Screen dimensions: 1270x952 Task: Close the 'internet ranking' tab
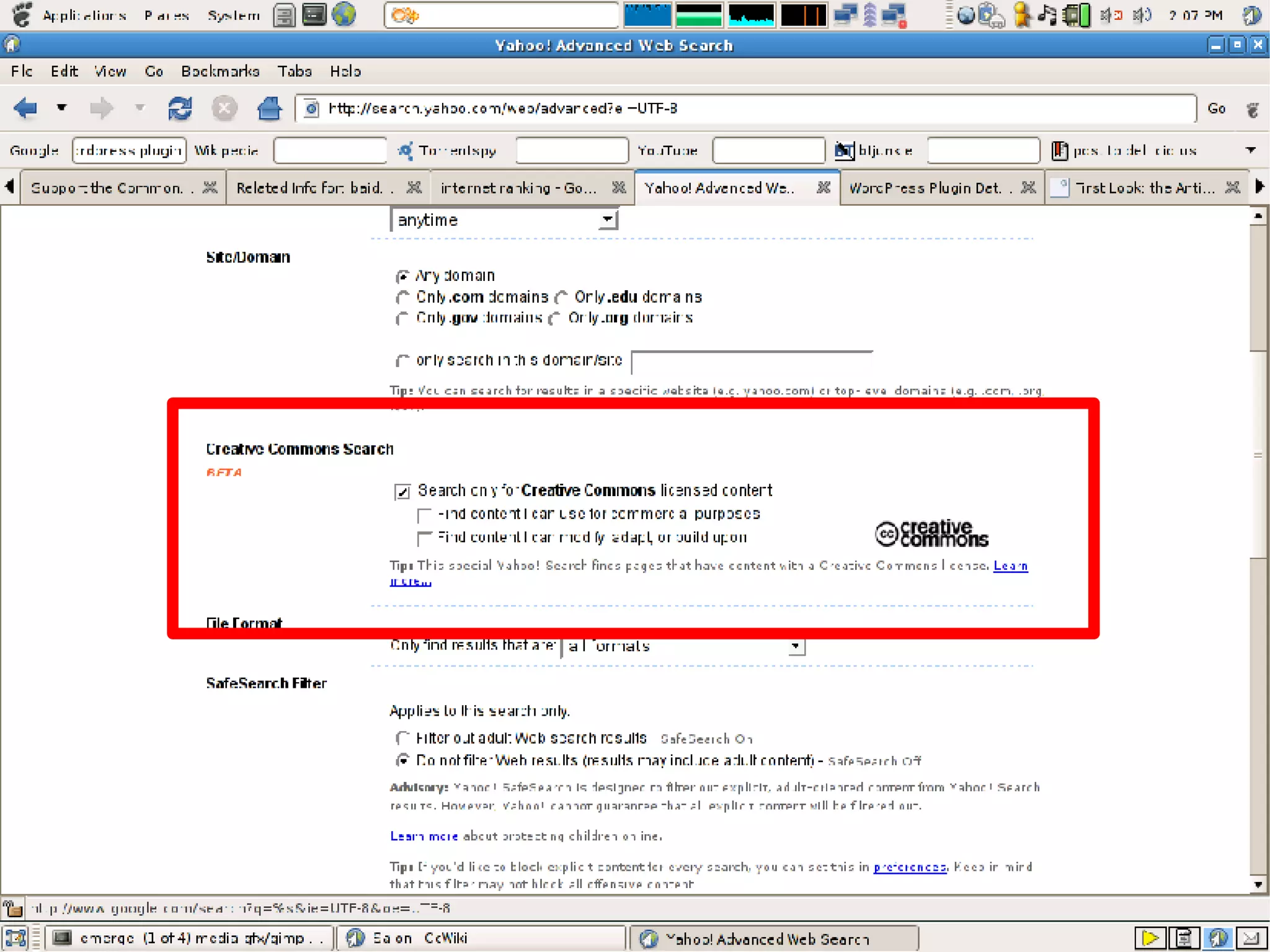coord(618,187)
